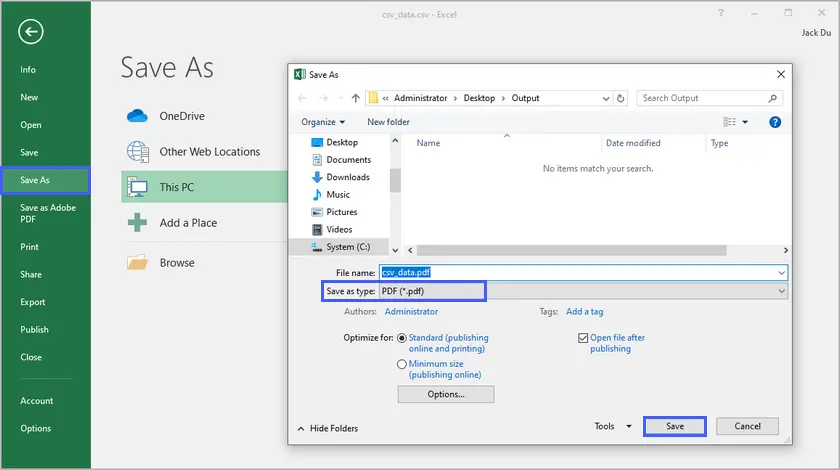
Task: Open the Tools dropdown menu
Action: tap(613, 426)
